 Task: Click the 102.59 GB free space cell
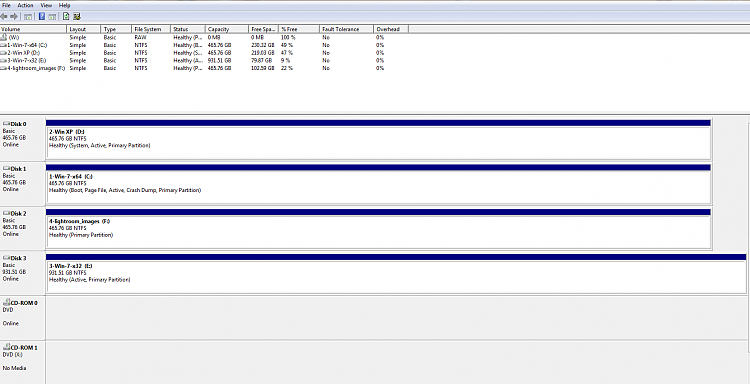263,68
